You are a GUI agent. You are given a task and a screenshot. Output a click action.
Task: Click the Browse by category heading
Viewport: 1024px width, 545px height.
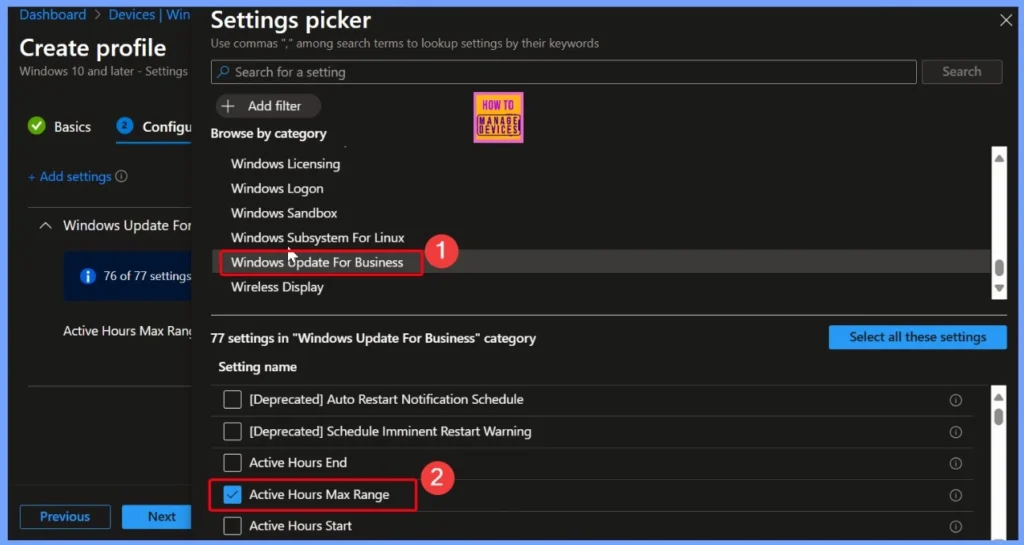268,133
